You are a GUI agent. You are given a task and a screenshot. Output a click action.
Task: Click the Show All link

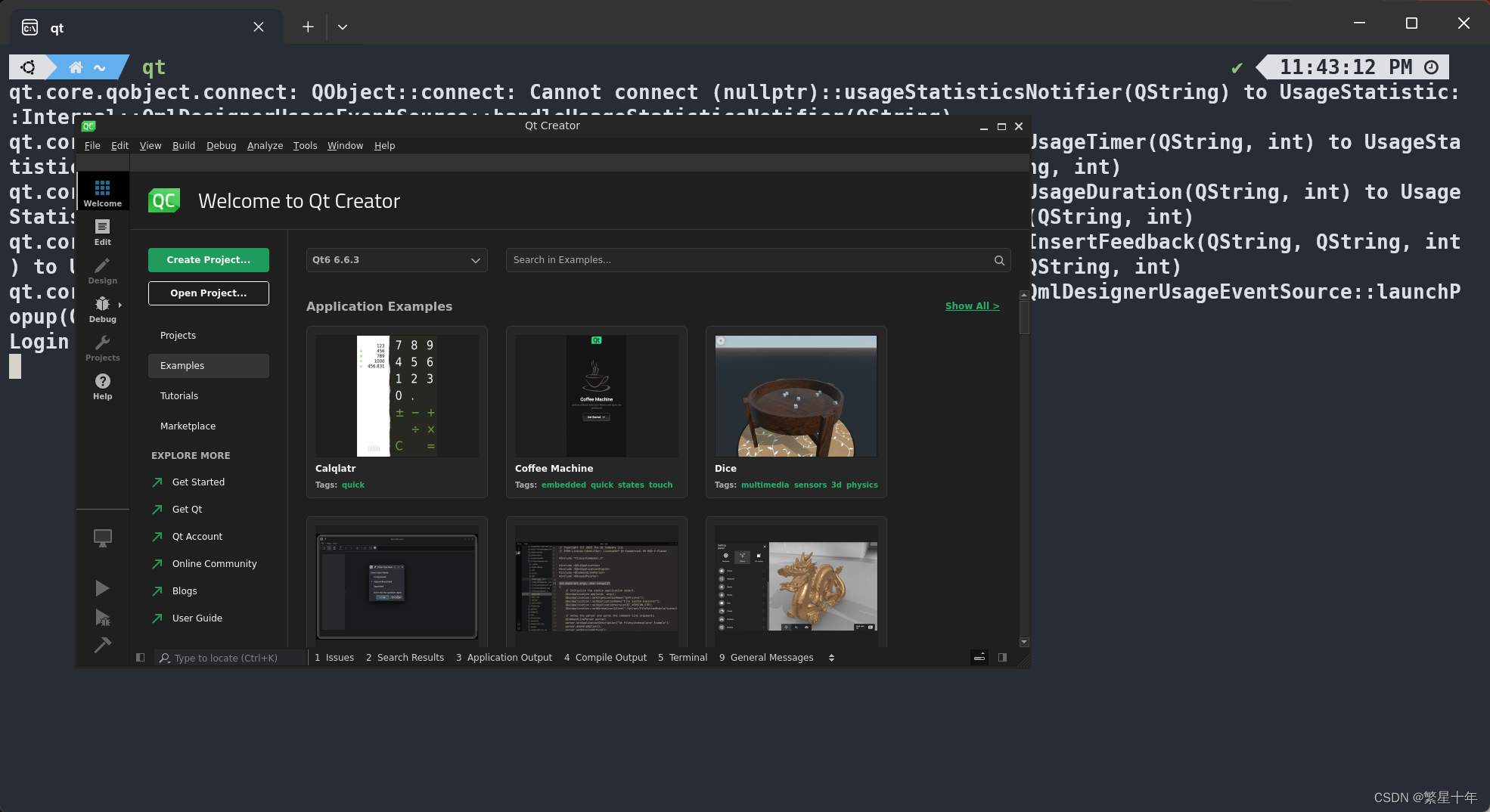click(x=972, y=306)
